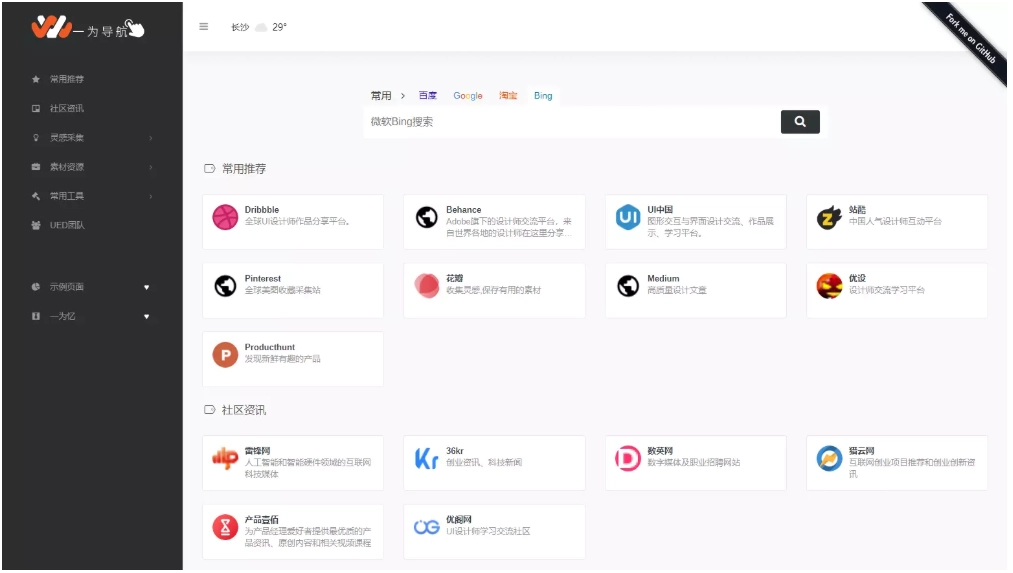Click the Producthunt P icon
The image size is (1013, 573).
coord(225,355)
